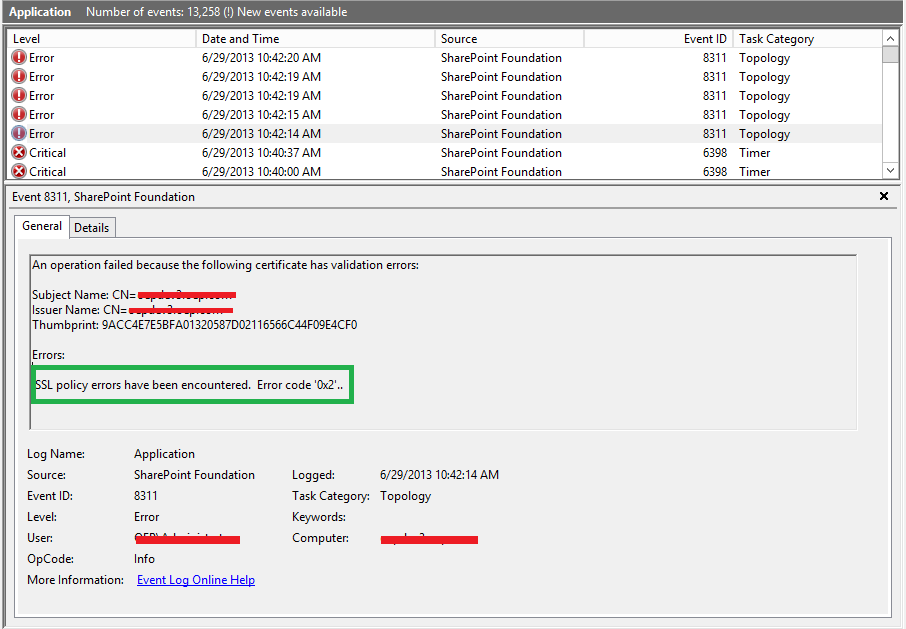Click the event list scrollbar up arrow

890,39
